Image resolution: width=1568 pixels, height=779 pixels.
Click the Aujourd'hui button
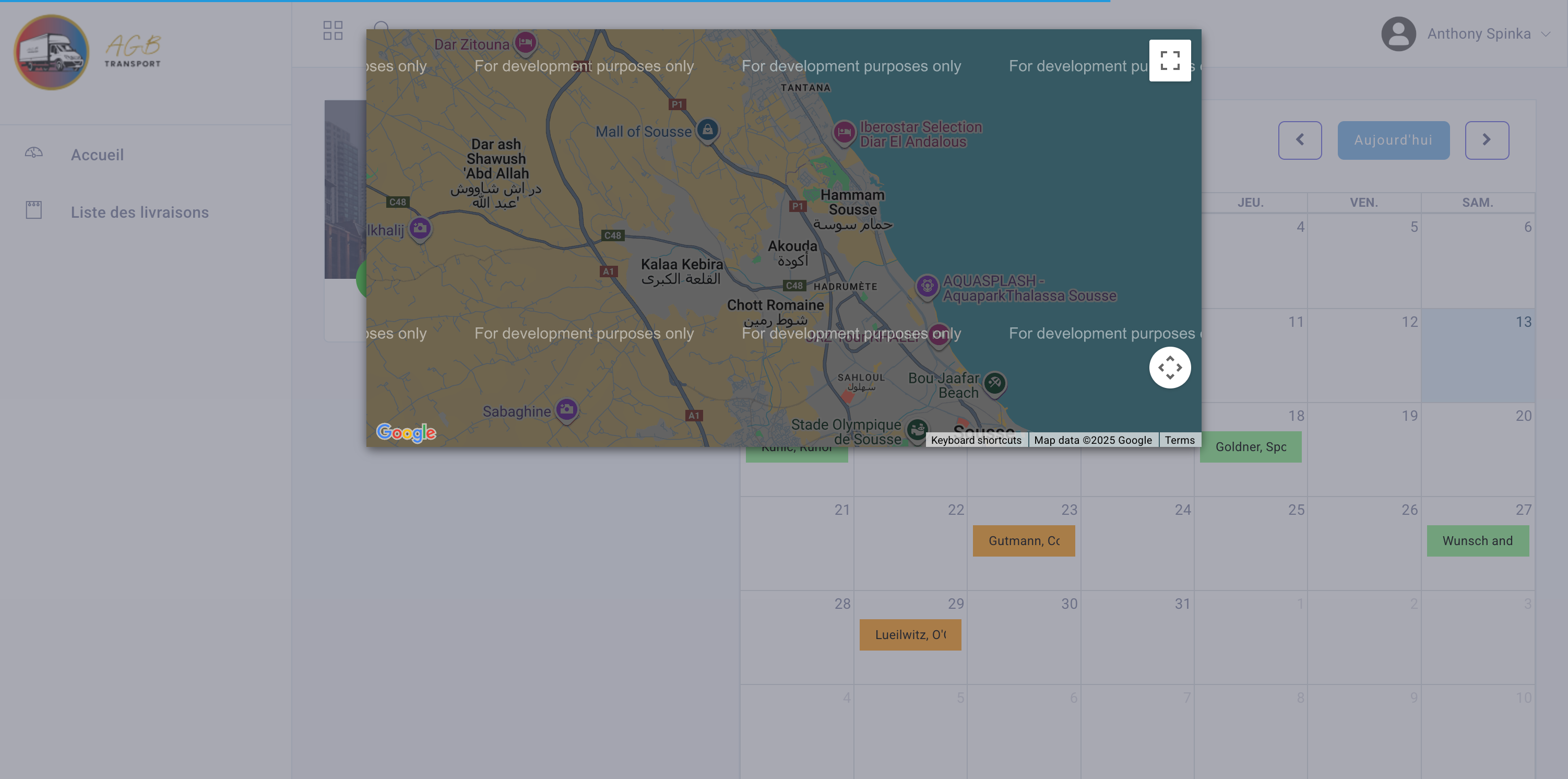(x=1393, y=140)
